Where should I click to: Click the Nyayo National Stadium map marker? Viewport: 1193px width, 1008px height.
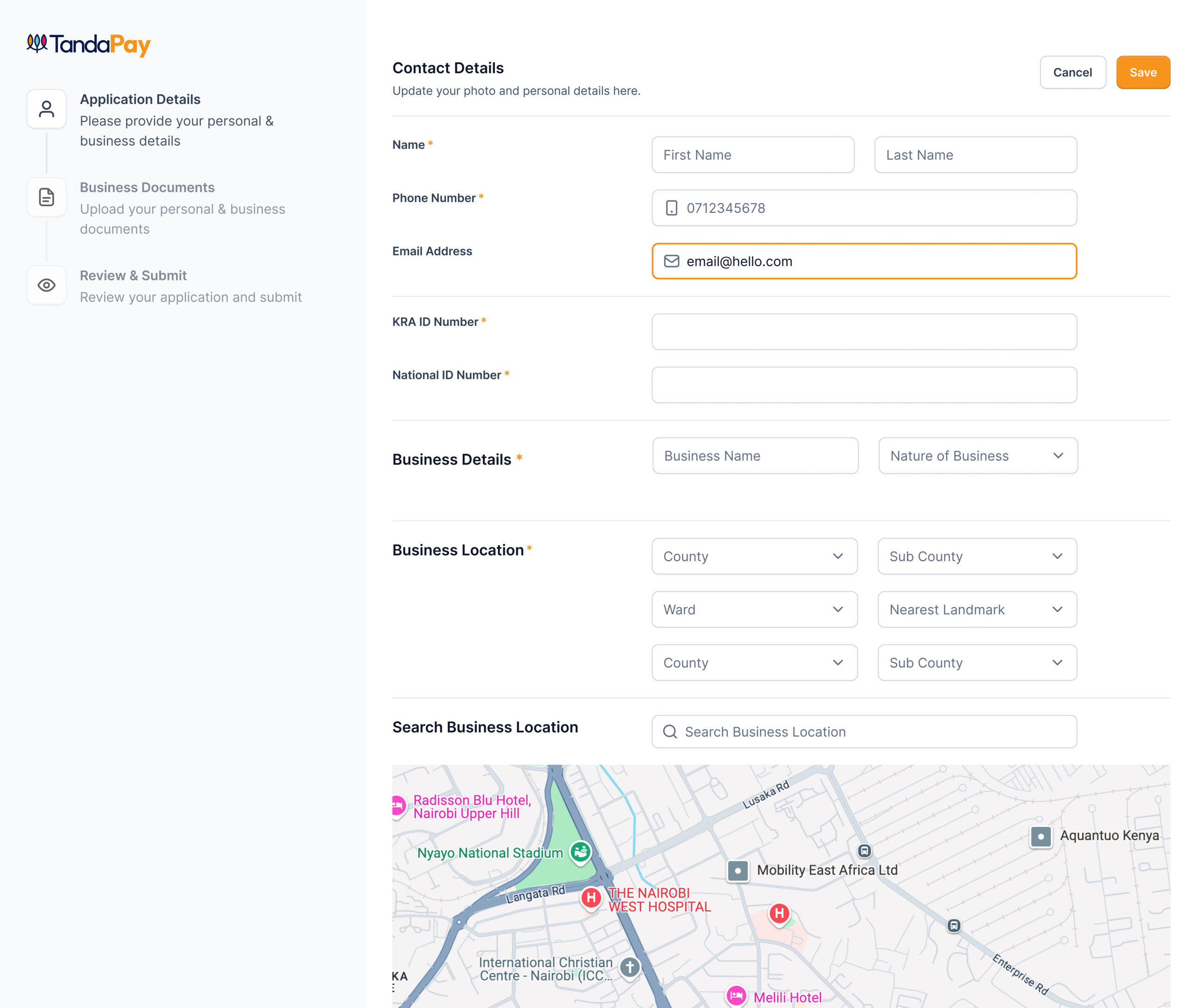coord(581,852)
